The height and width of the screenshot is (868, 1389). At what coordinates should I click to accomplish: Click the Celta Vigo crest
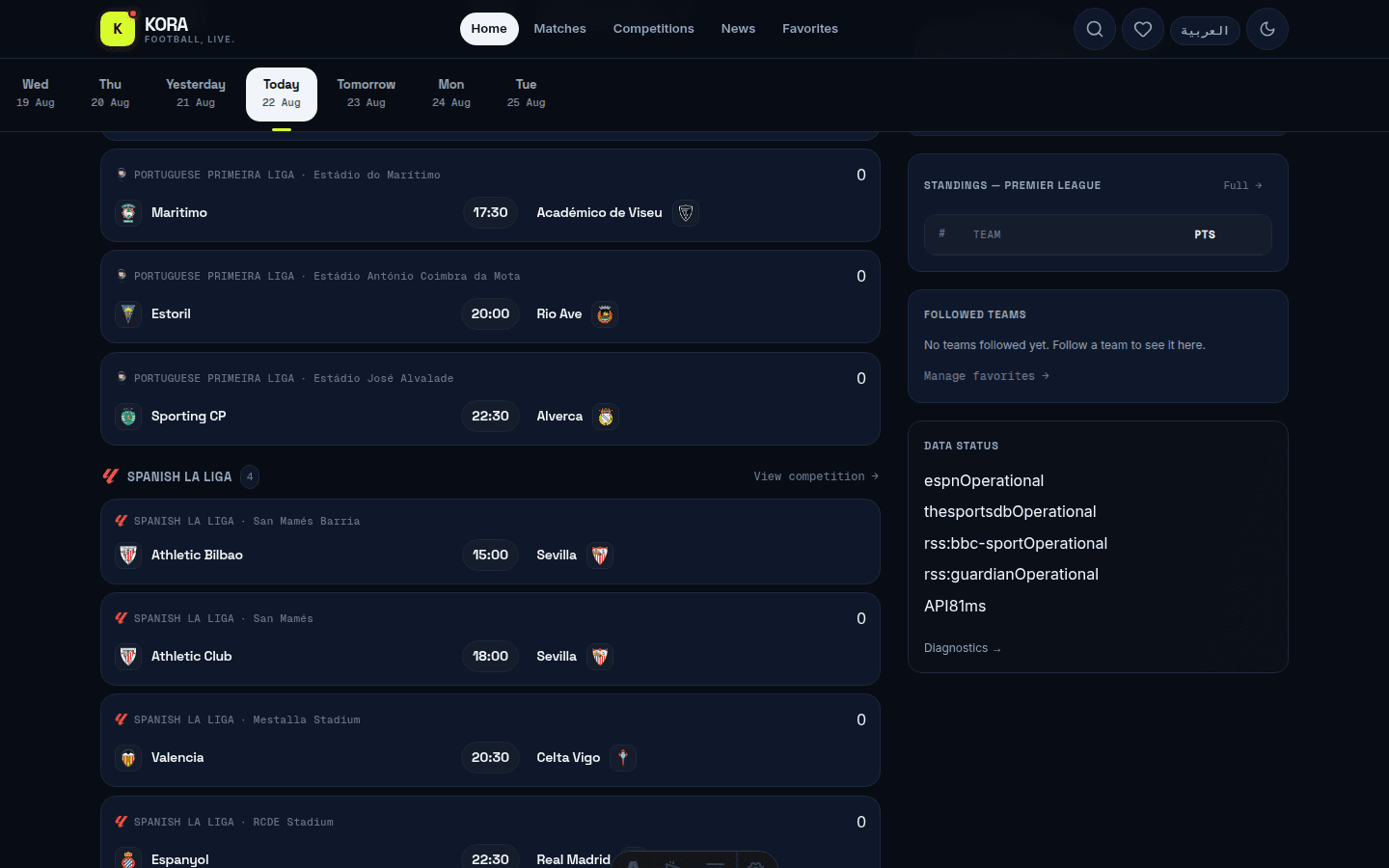(623, 758)
